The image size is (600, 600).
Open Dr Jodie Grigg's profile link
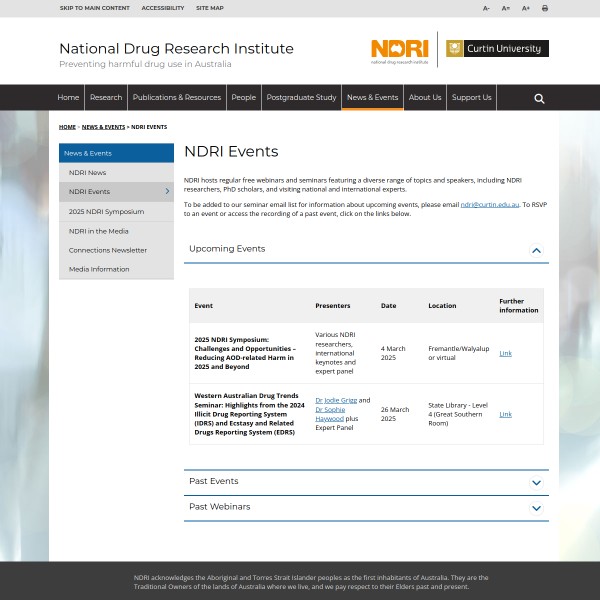click(335, 400)
